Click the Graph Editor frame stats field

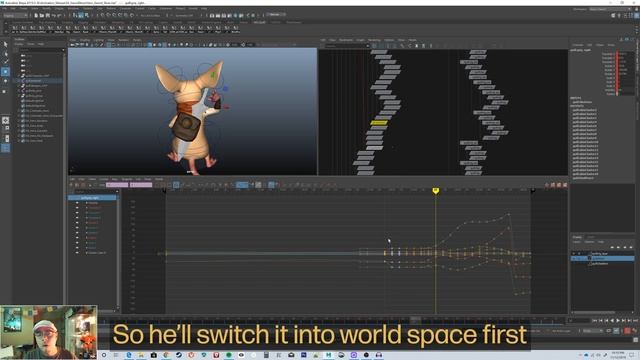pyautogui.click(x=117, y=185)
